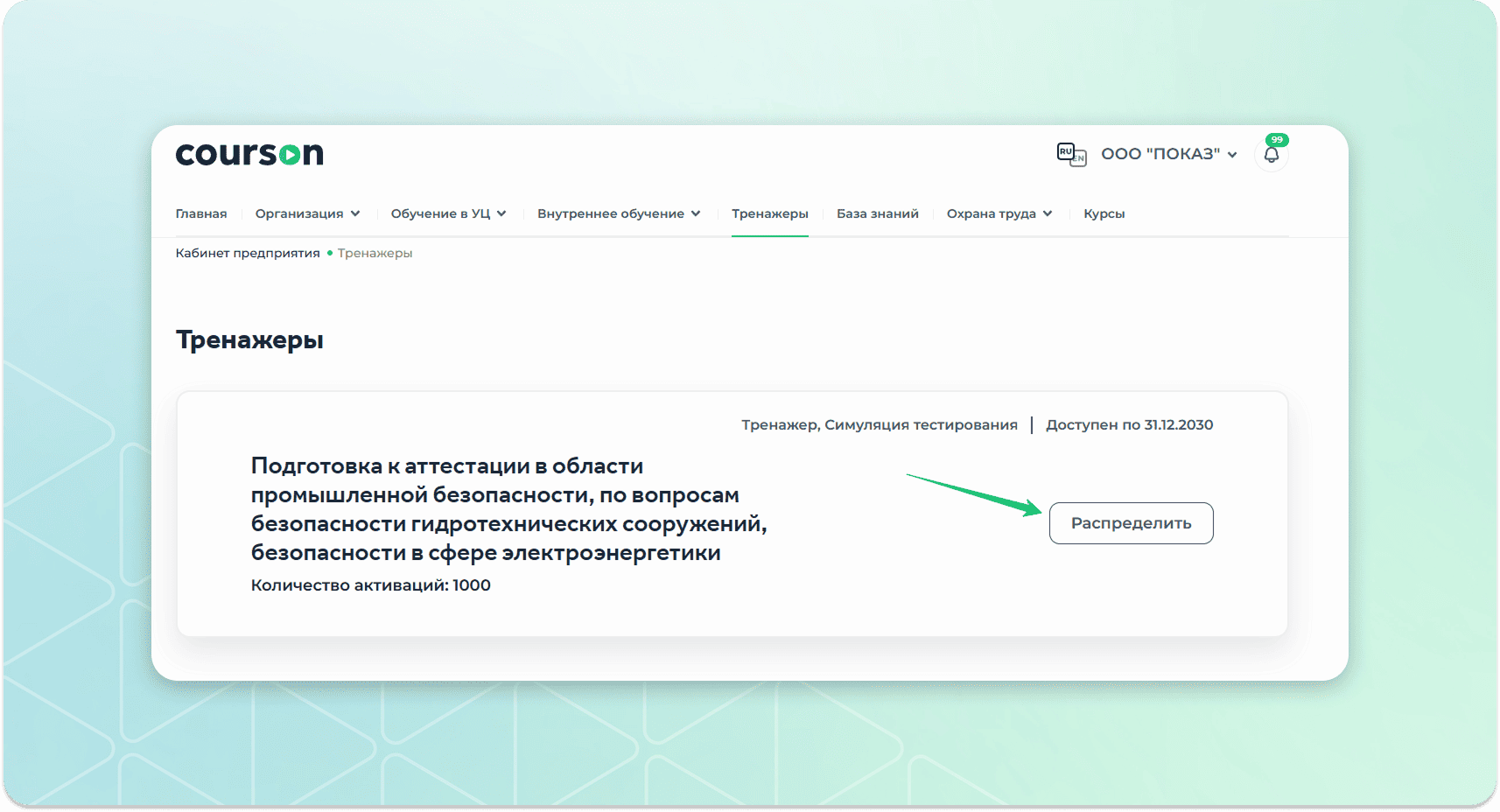
Task: Click the green 99 notification badge
Action: [1277, 140]
